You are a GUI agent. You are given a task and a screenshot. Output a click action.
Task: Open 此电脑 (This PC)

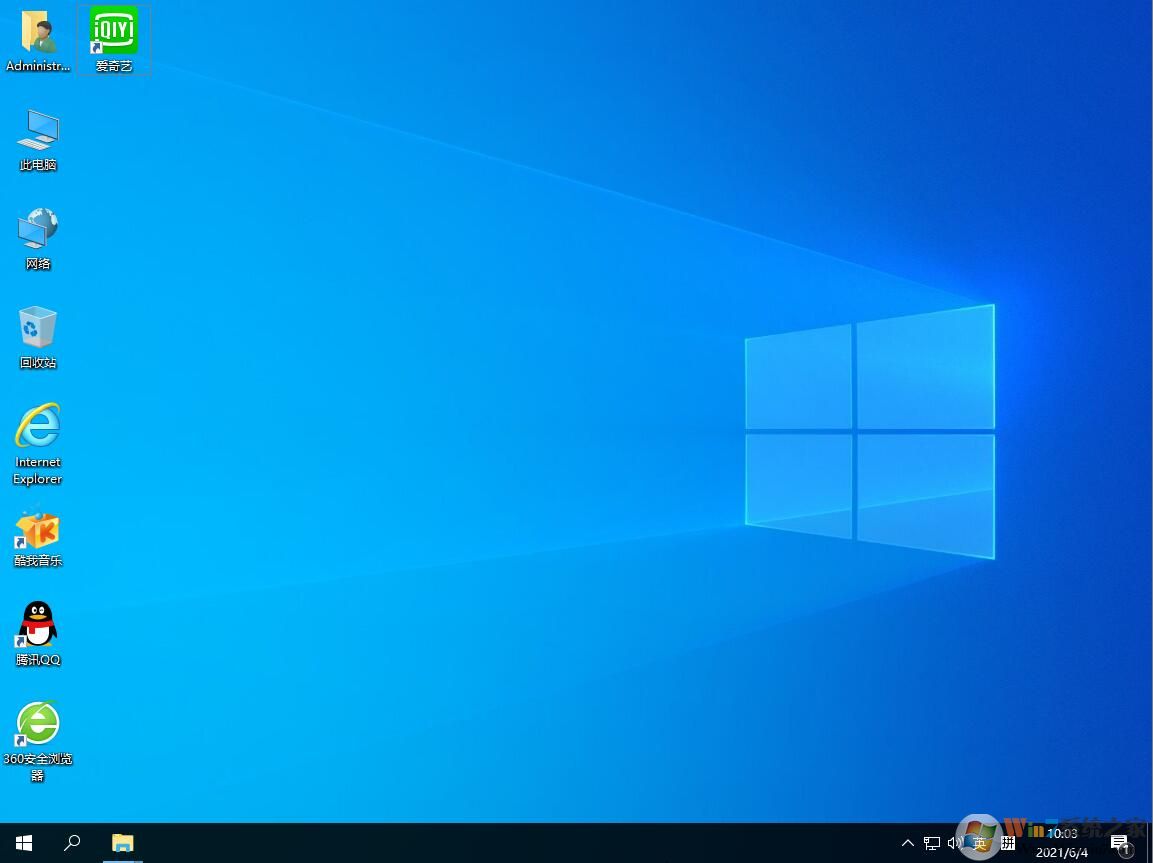(x=37, y=138)
